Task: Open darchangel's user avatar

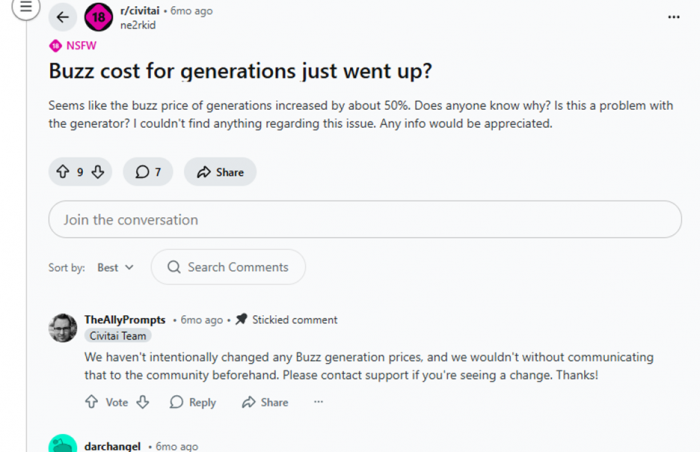Action: 63,445
